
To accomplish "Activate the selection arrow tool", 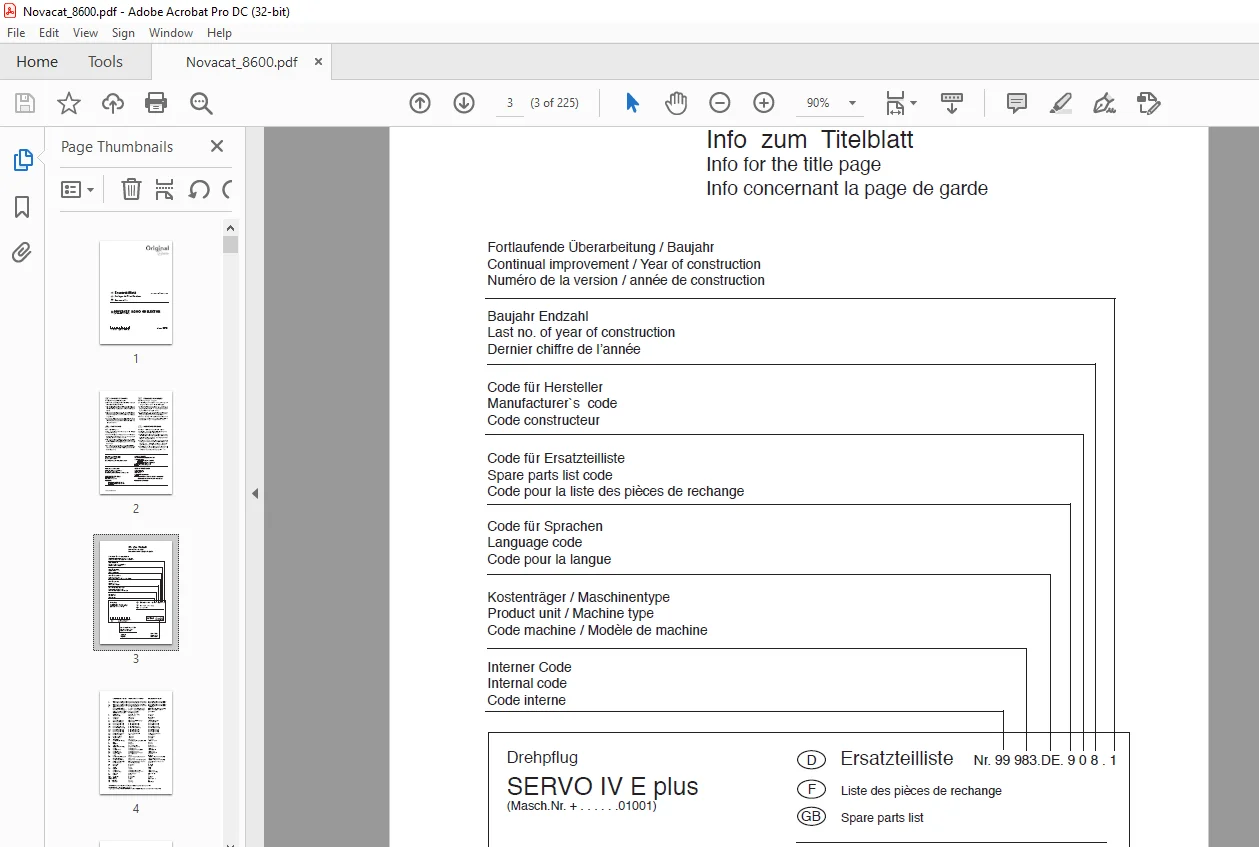I will click(632, 103).
